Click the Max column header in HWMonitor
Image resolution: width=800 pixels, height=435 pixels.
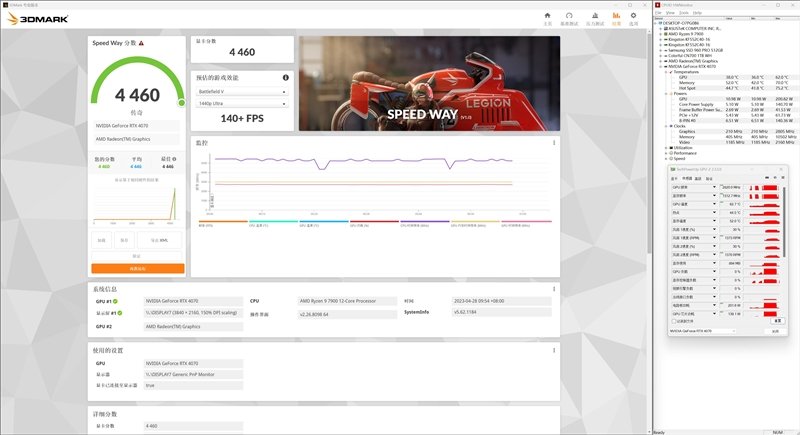[779, 18]
